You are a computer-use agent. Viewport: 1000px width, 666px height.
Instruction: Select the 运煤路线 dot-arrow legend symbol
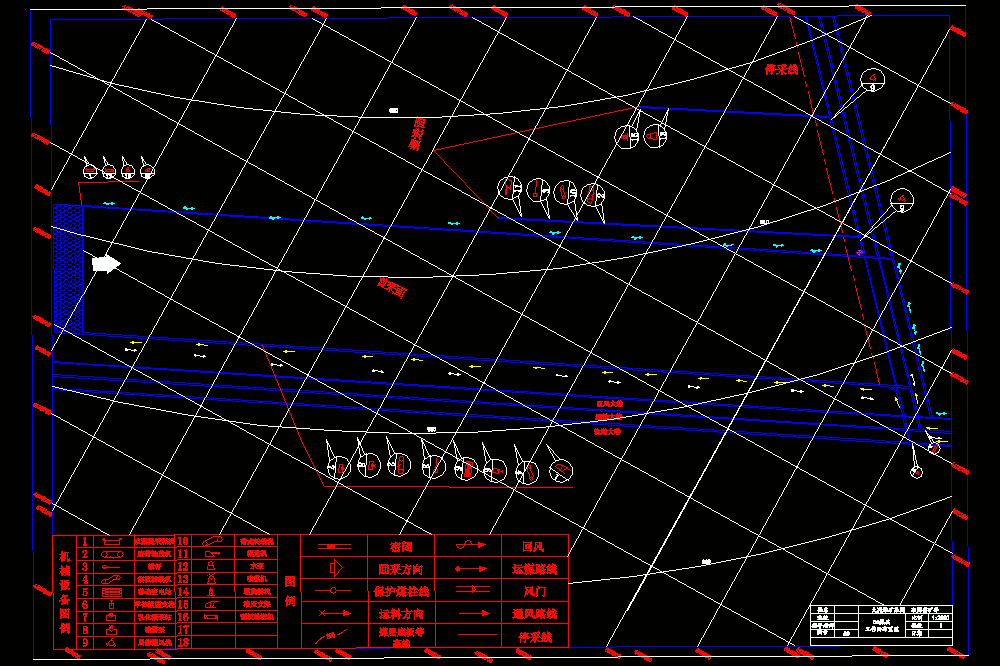471,568
